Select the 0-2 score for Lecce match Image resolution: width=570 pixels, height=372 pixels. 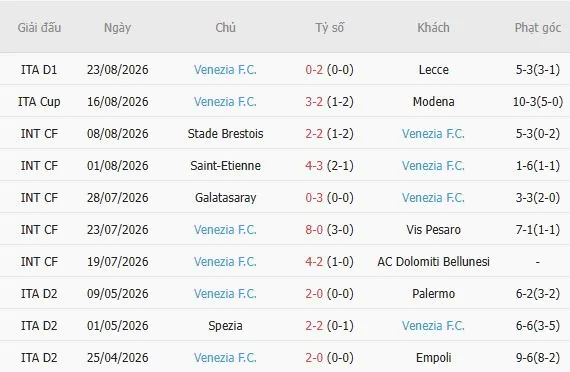[x=314, y=69]
